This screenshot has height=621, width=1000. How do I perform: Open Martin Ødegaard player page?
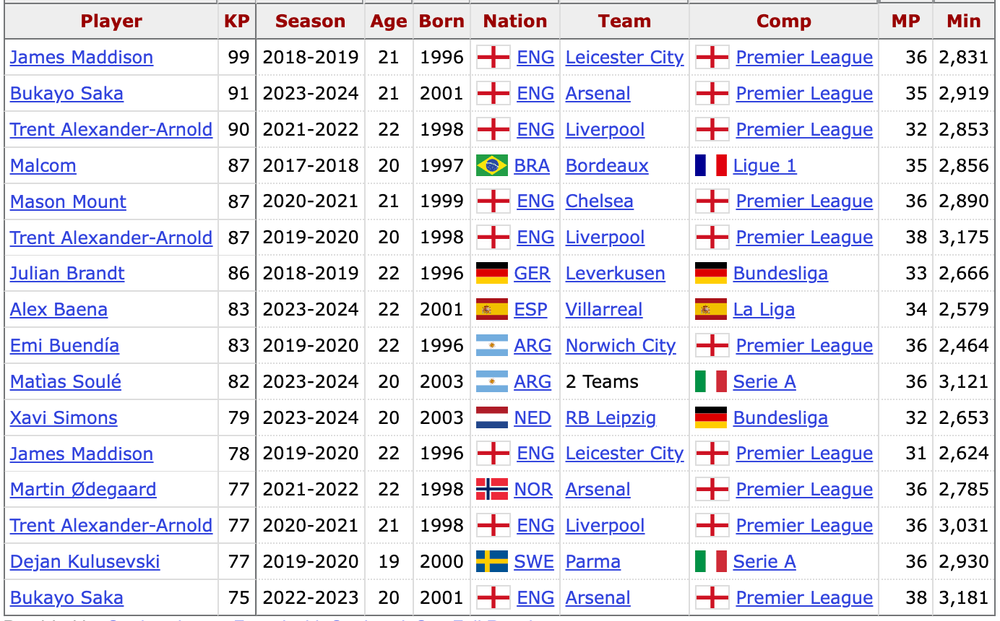(x=83, y=490)
